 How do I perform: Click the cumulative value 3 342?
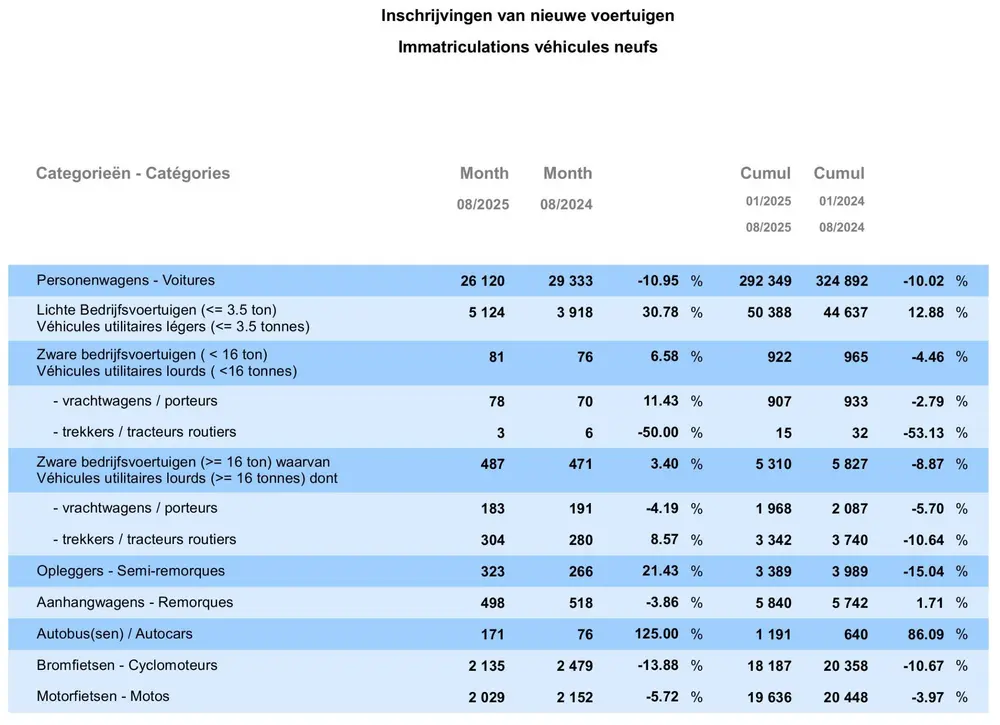774,540
